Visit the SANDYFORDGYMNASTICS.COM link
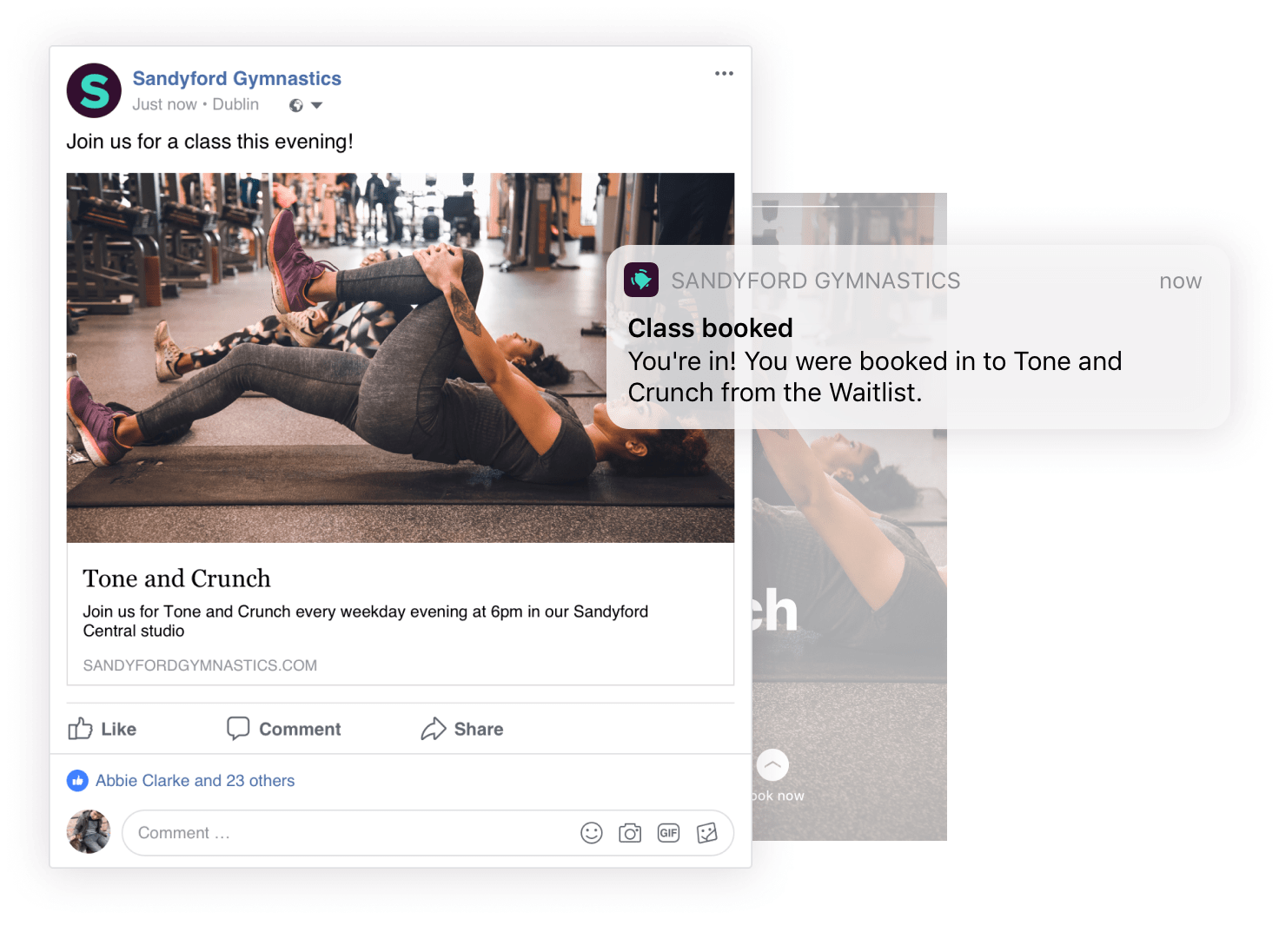The height and width of the screenshot is (952, 1279). pyautogui.click(x=200, y=665)
